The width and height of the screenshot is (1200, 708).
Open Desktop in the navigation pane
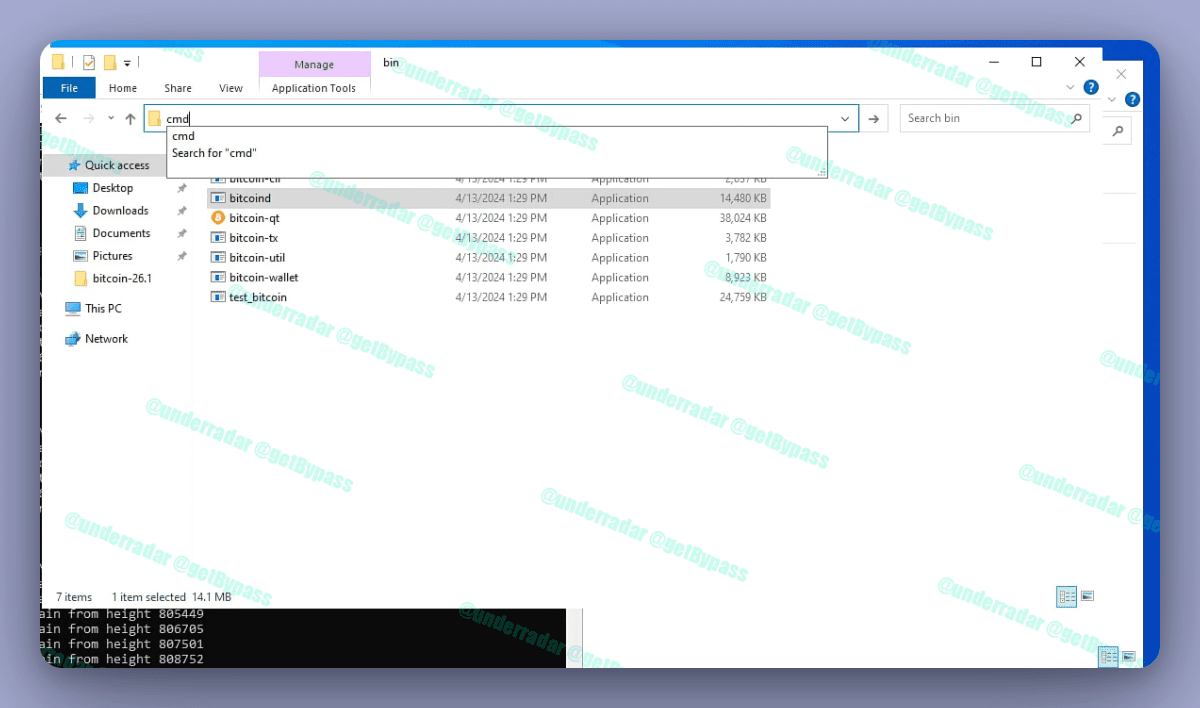pyautogui.click(x=112, y=188)
